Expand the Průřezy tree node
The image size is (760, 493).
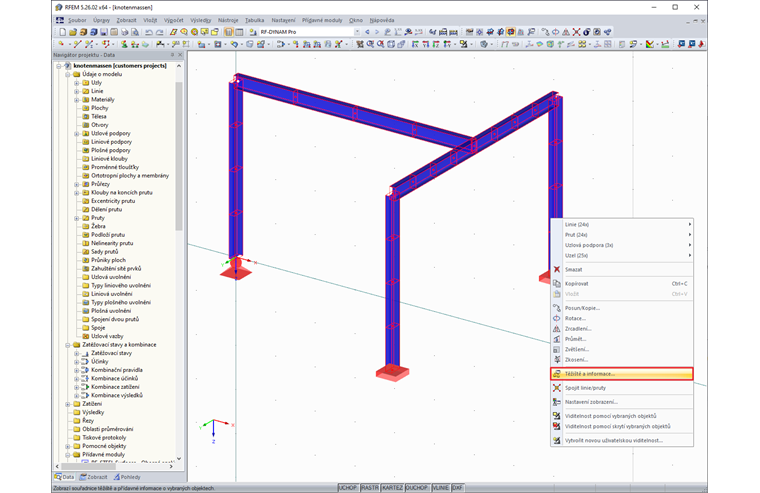[x=77, y=184]
